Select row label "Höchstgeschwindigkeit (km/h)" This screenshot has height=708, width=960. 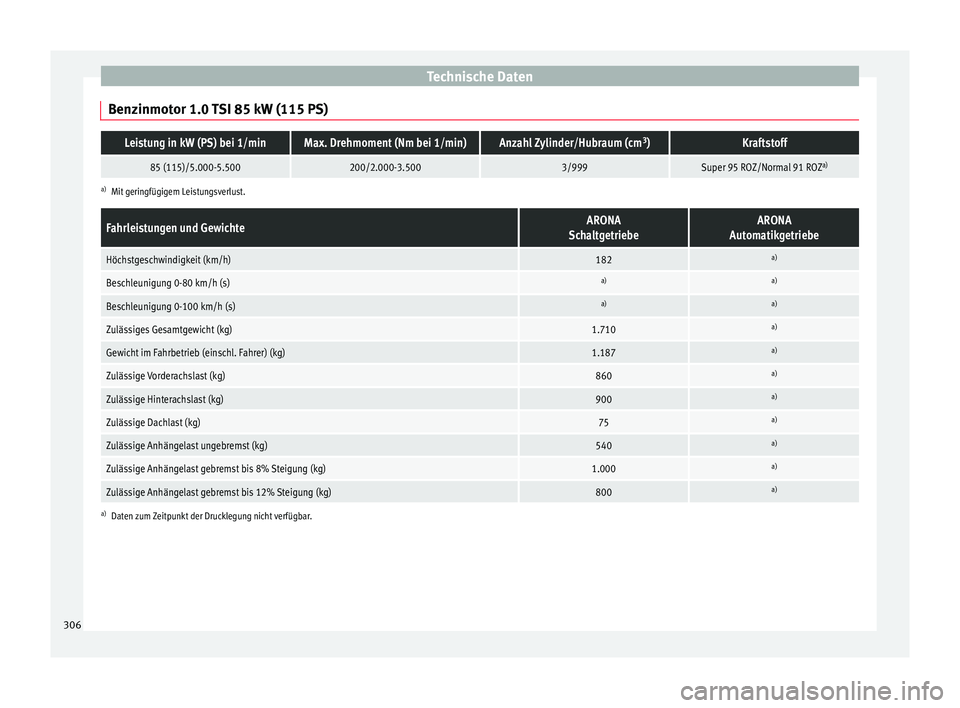168,260
